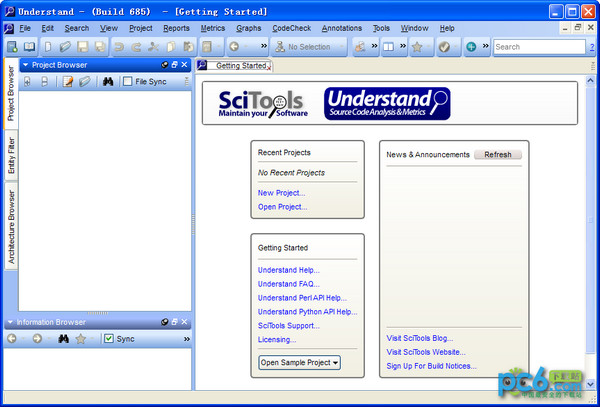
Task: Open the CodeCheck menu
Action: [x=292, y=28]
